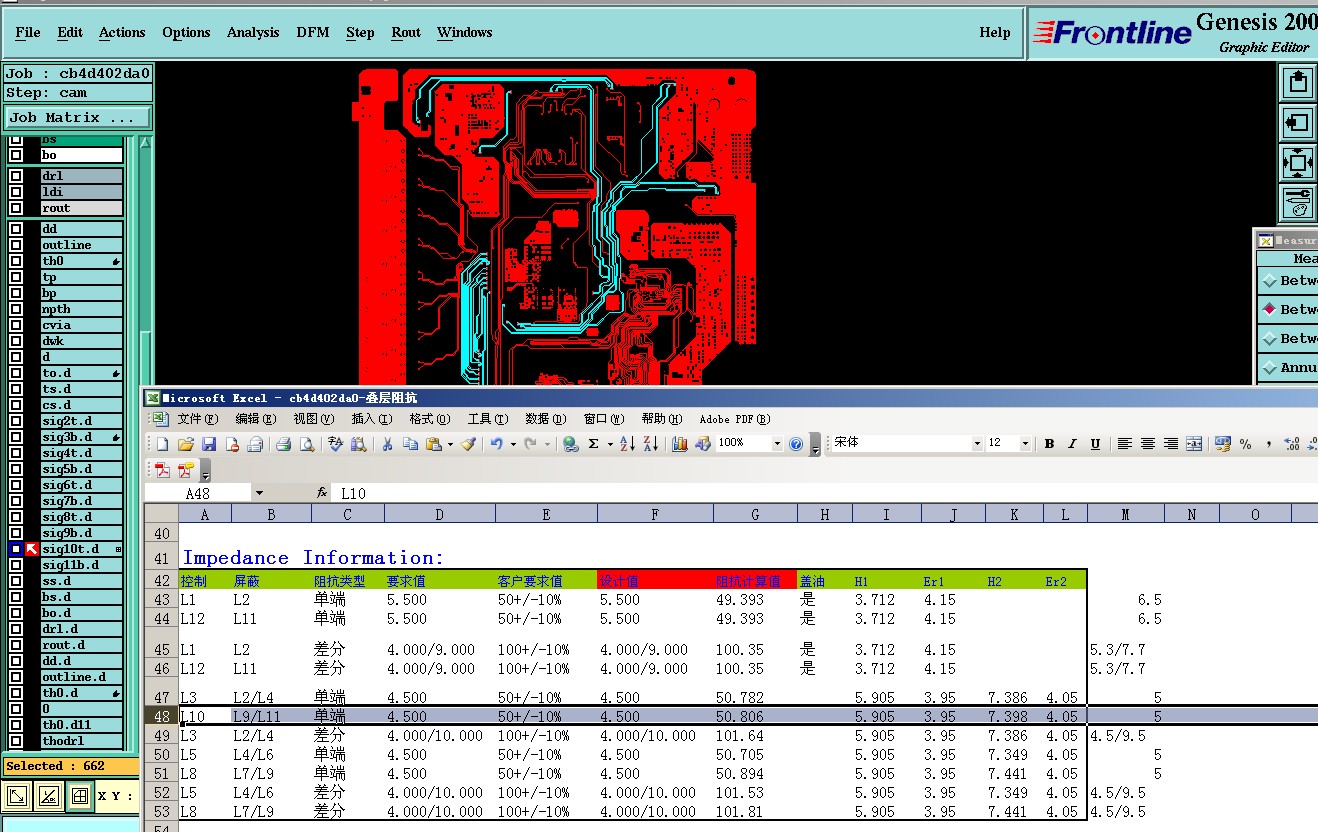Expand the Name Box dropdown arrow
Viewport: 1318px width, 832px height.
tap(259, 493)
